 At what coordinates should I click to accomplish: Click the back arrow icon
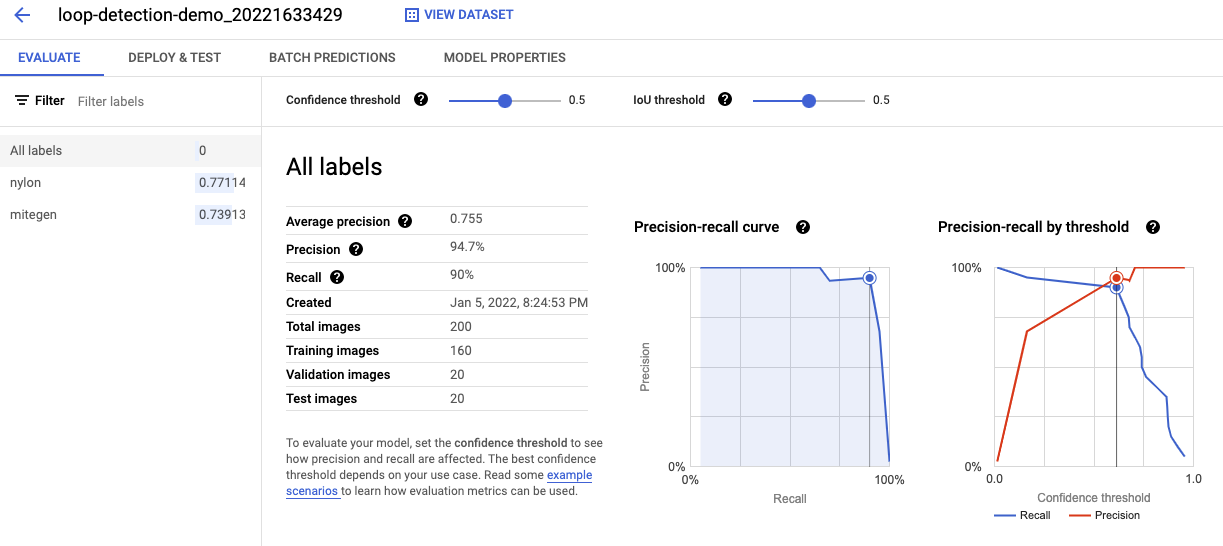(x=23, y=16)
